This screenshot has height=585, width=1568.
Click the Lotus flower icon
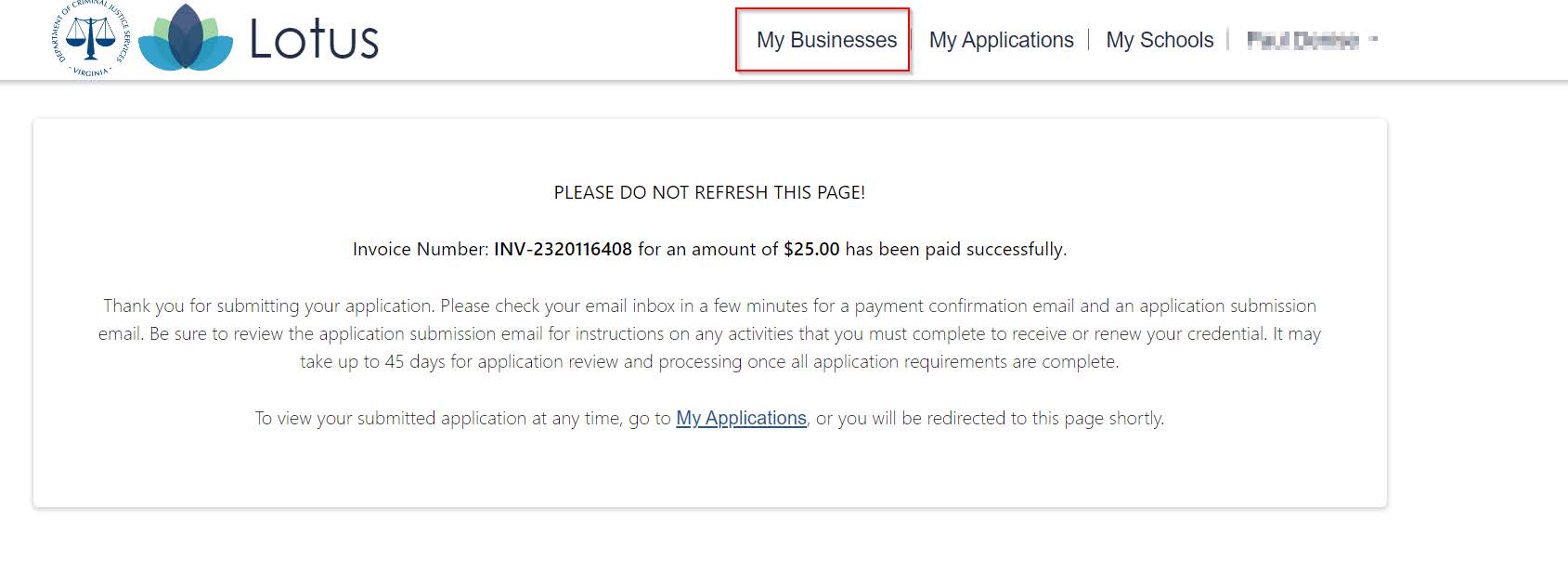[186, 39]
